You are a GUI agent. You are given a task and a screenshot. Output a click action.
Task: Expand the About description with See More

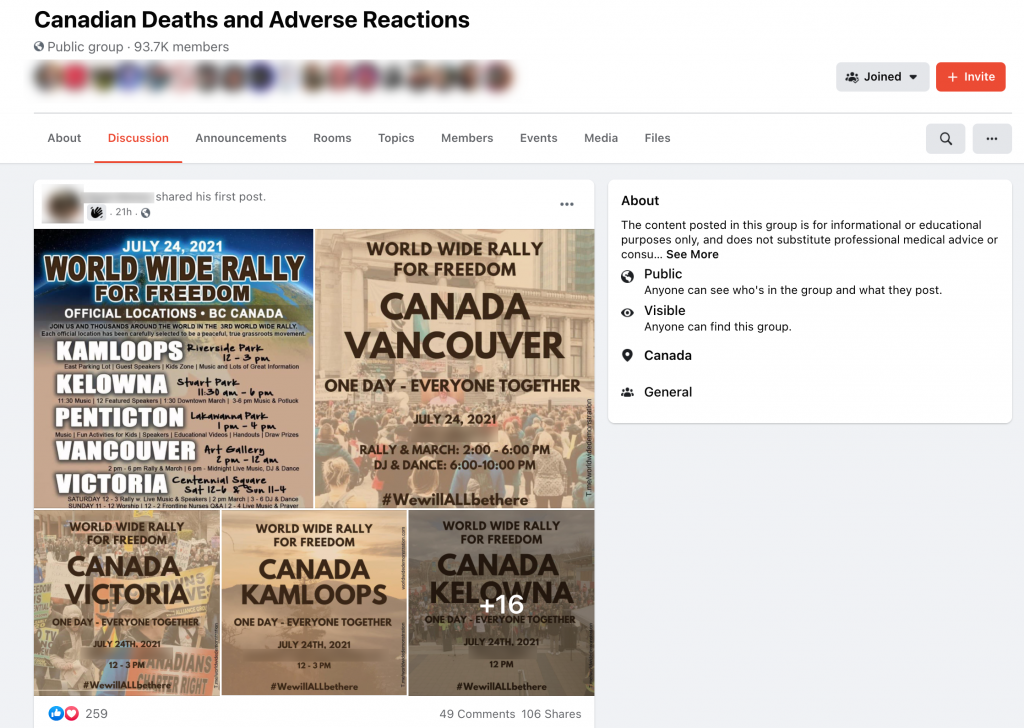click(692, 254)
